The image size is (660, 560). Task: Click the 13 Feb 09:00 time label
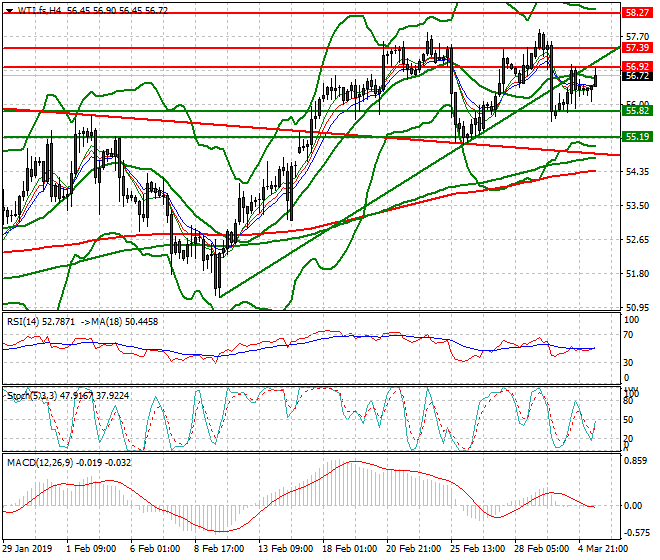pos(286,549)
